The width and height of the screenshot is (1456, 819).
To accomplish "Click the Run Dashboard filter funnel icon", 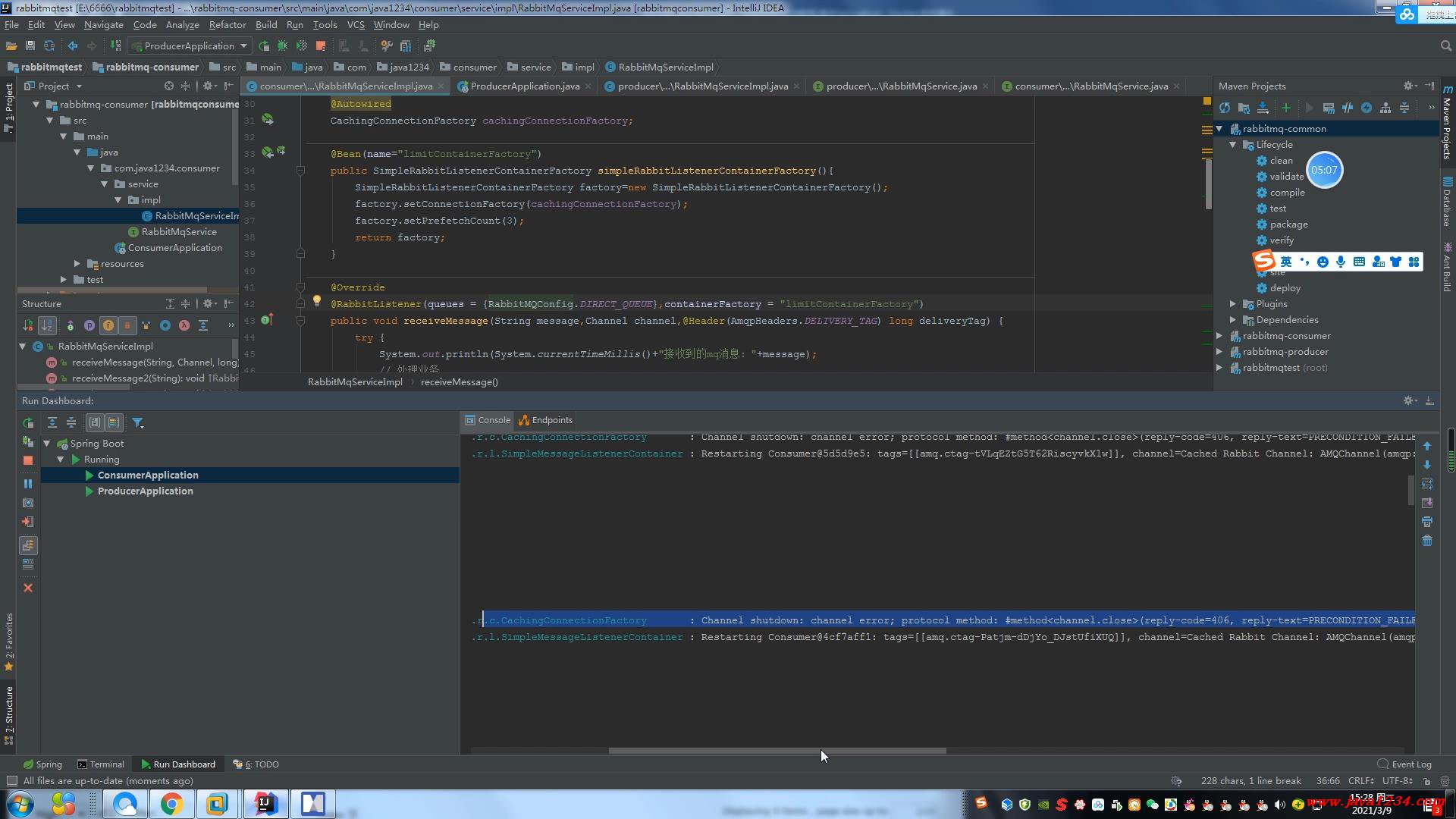I will point(137,423).
